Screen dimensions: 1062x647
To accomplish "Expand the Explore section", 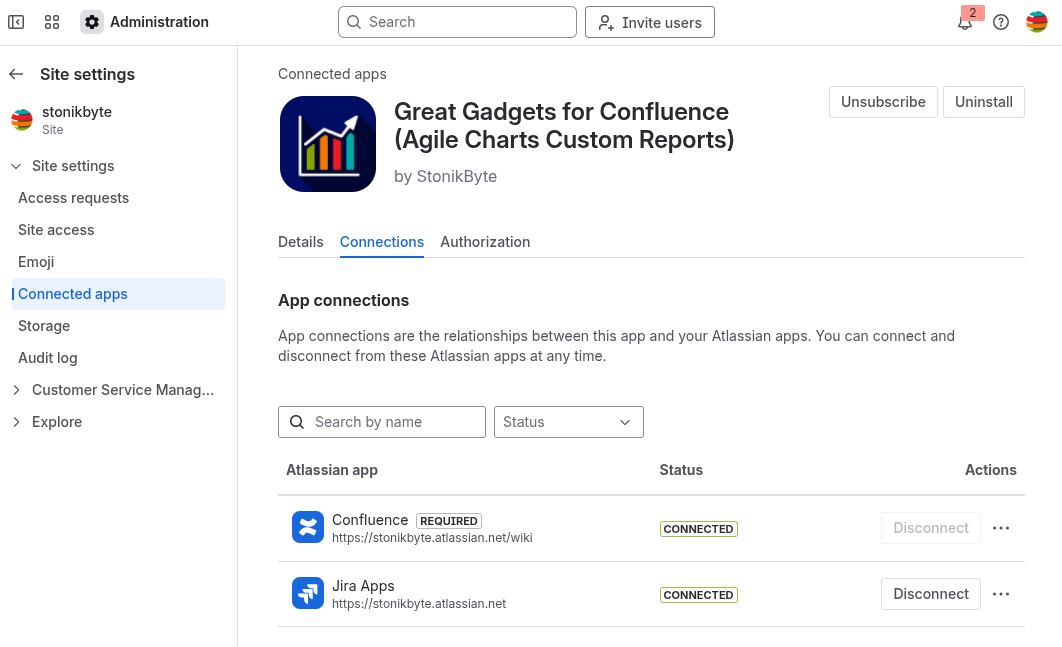I will (16, 422).
